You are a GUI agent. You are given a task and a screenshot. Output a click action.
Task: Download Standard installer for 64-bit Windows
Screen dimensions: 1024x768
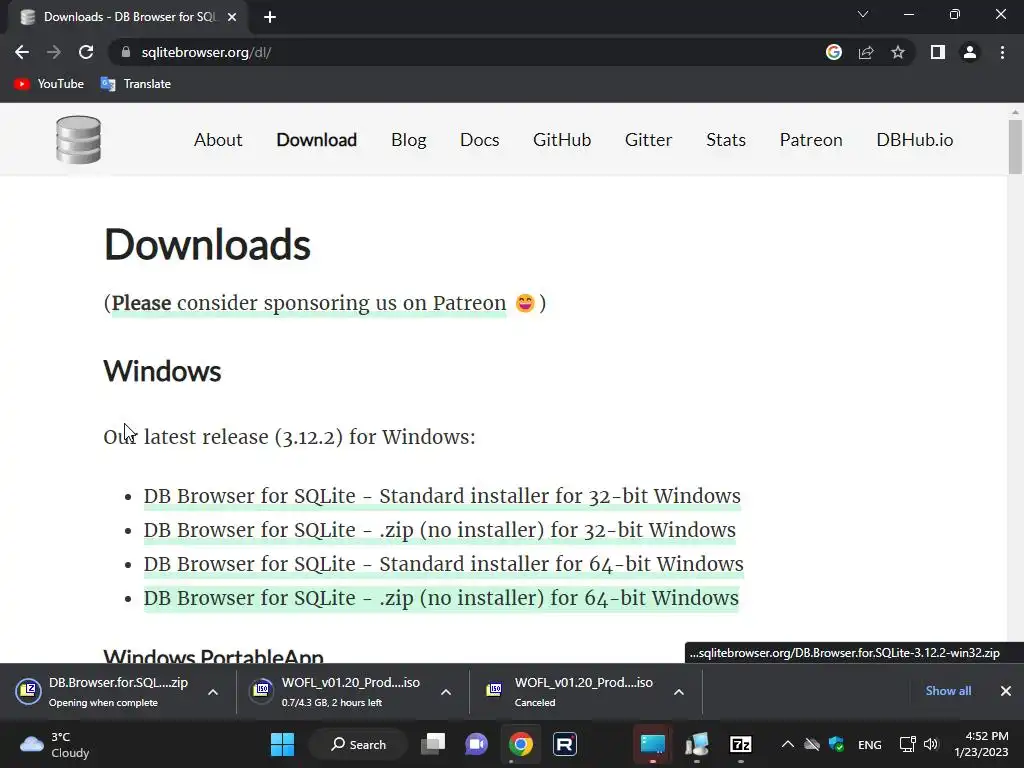tap(443, 564)
